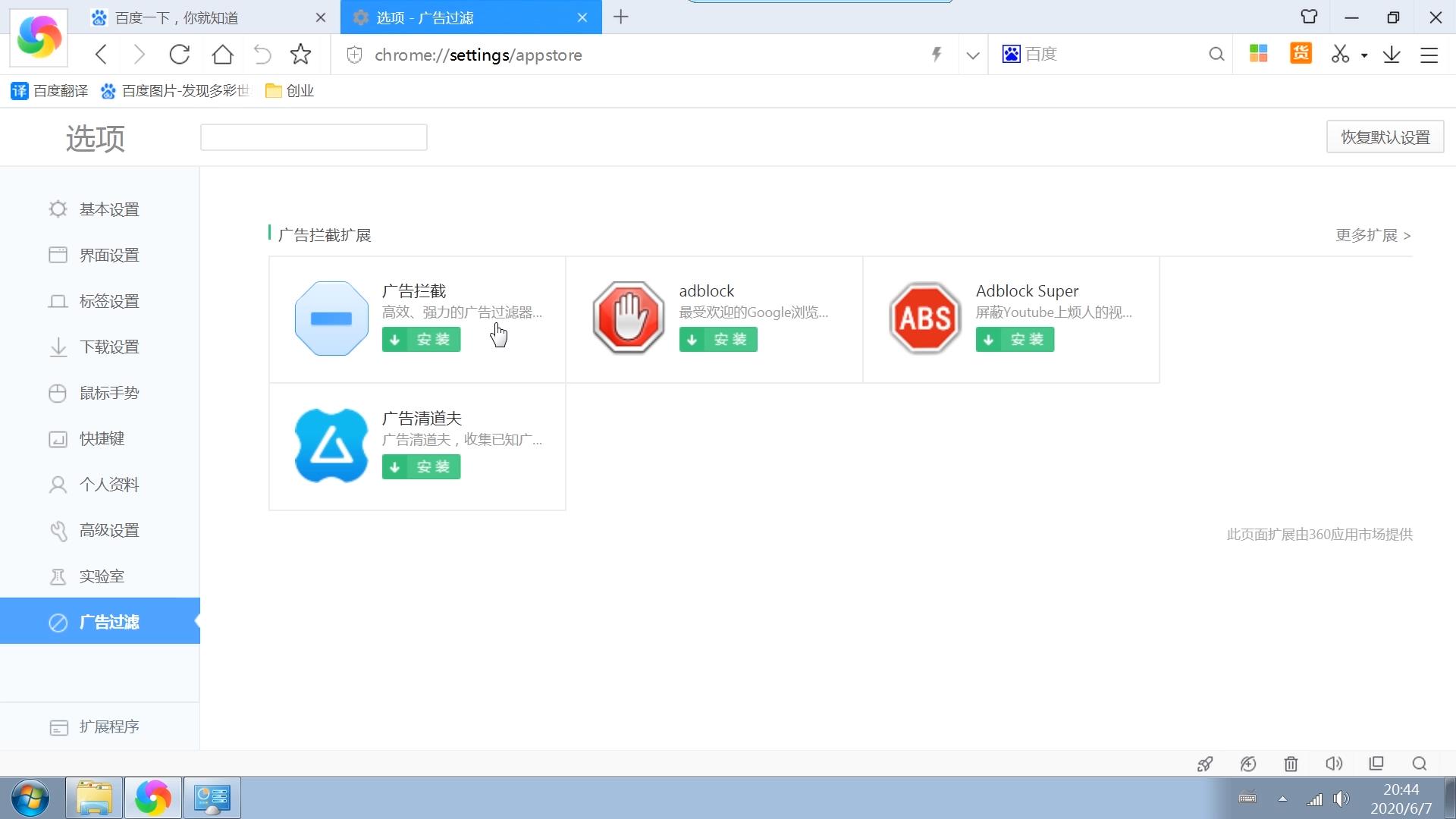Click the 更多扩展 link

tap(1373, 235)
